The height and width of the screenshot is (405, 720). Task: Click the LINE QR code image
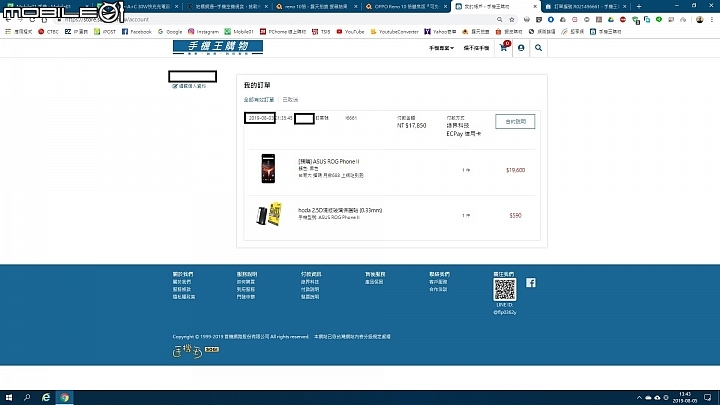pos(505,289)
